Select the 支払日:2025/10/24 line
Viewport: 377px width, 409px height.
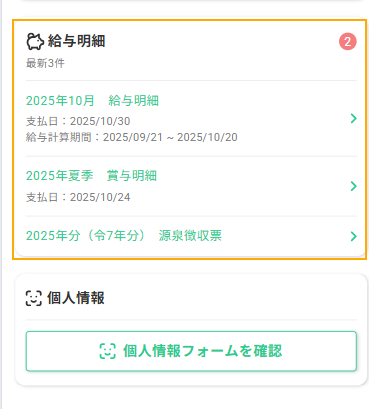(78, 197)
